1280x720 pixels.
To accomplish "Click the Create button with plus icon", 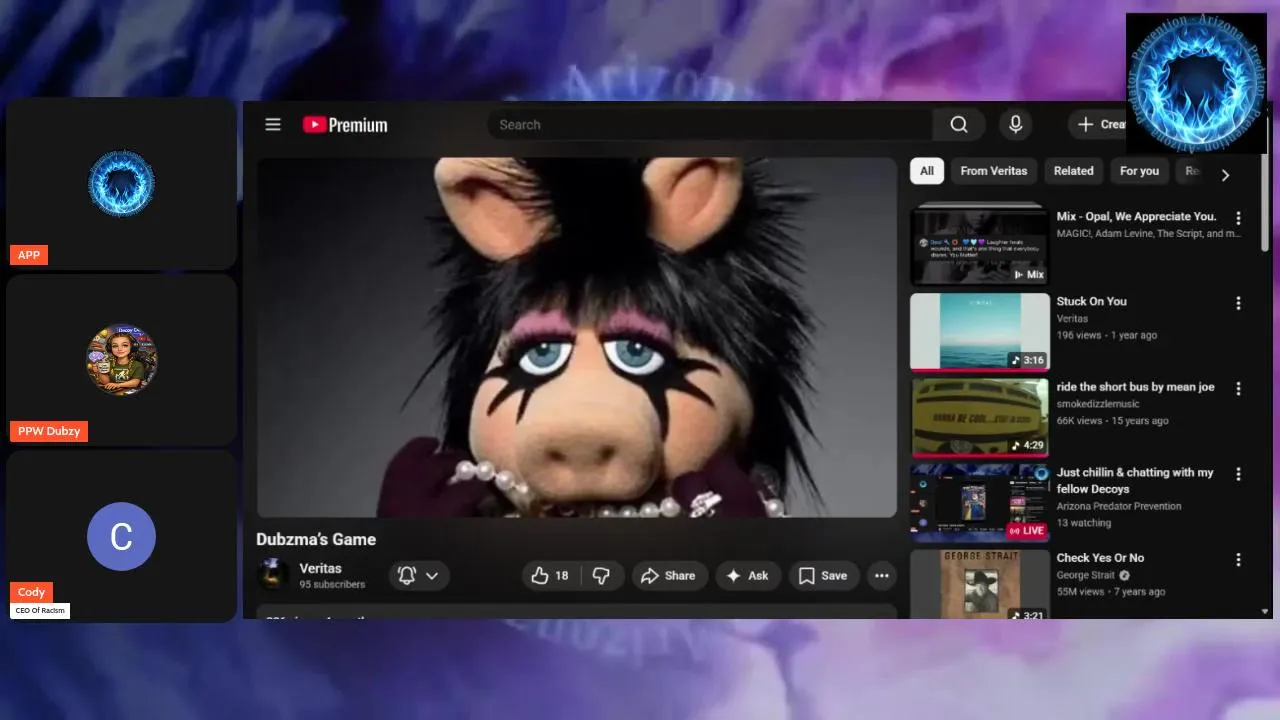I will coord(1100,124).
